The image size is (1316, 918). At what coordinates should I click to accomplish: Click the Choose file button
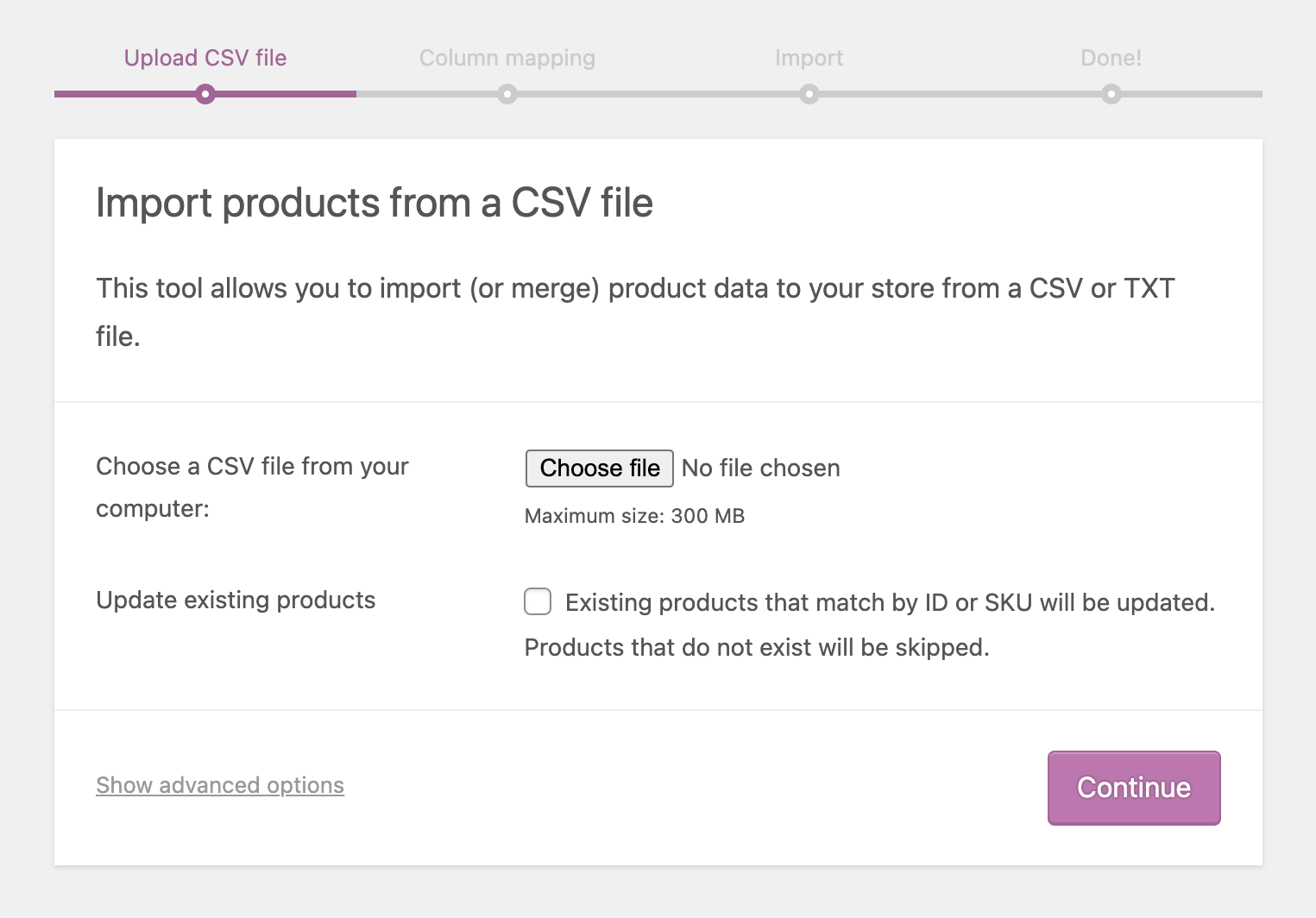tap(599, 468)
